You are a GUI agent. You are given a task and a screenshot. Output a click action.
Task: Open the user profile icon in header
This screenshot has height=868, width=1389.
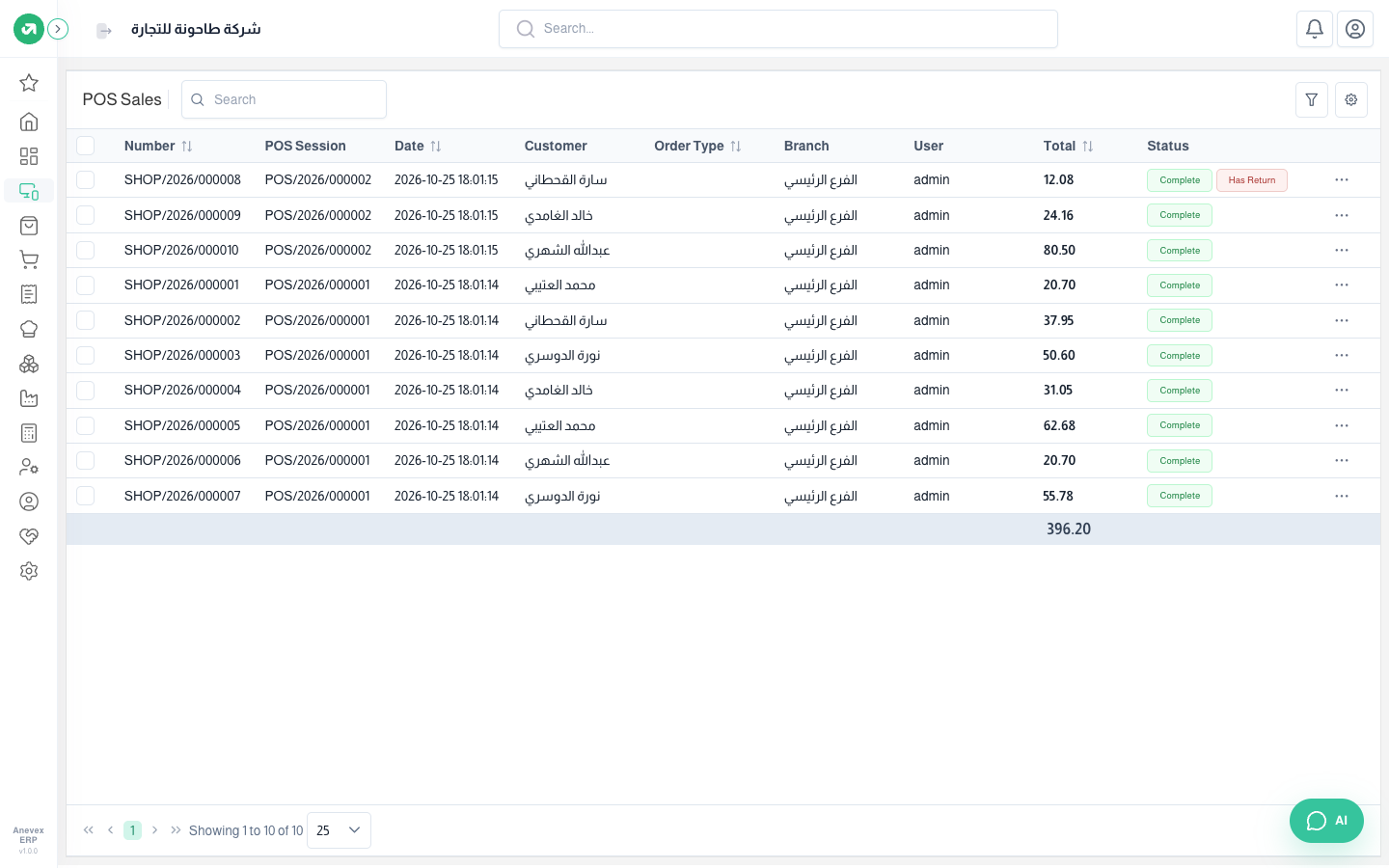point(1355,29)
